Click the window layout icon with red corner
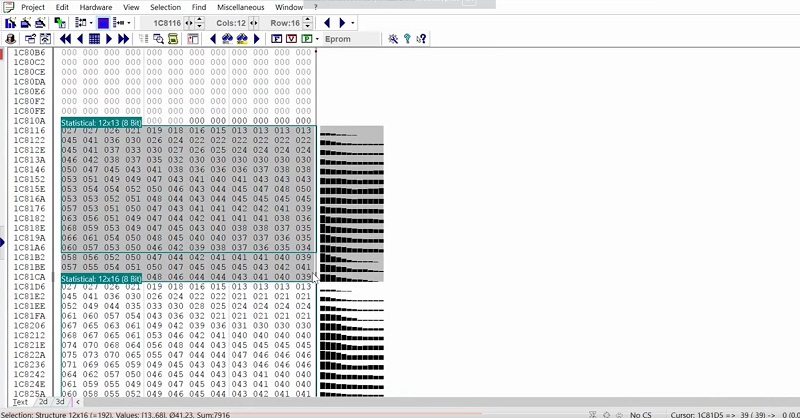Viewport: 800px width, 418px height. (193, 39)
